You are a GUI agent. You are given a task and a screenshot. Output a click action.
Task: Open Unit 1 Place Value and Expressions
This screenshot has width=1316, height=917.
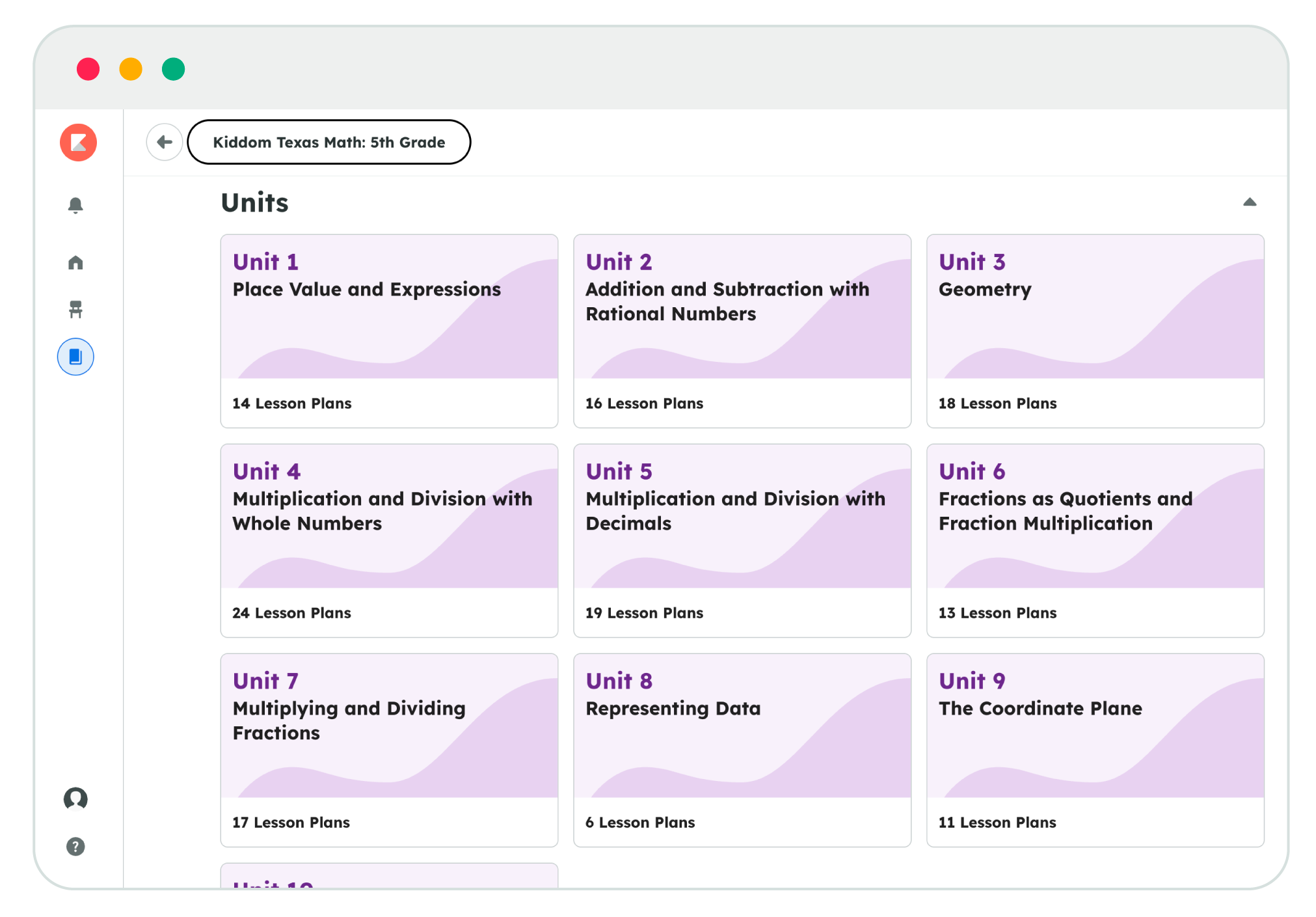click(389, 331)
